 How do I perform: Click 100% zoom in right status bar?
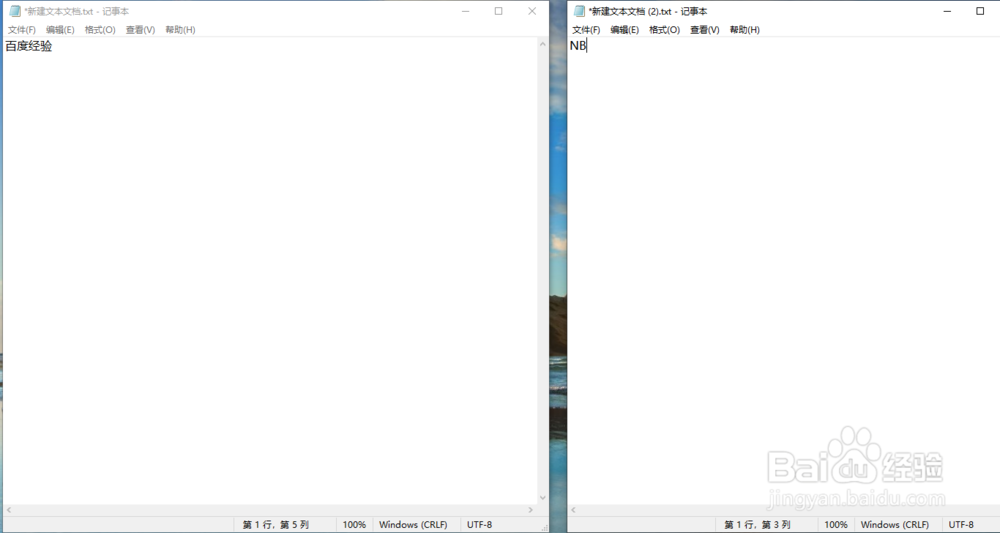click(x=835, y=525)
